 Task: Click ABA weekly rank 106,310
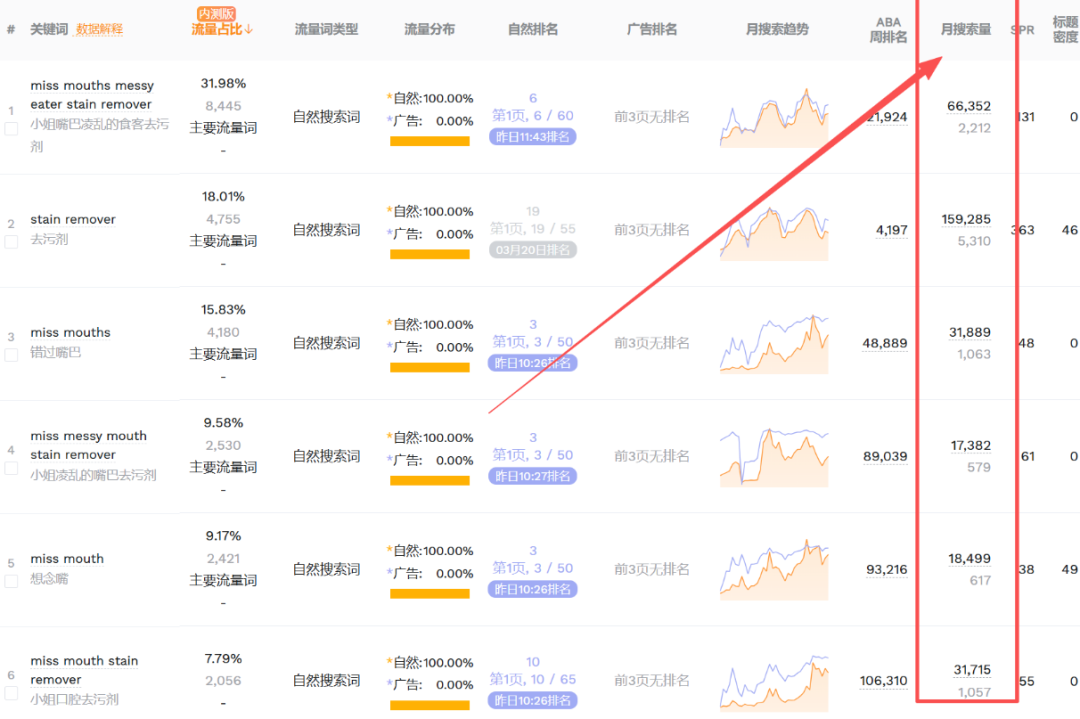883,681
